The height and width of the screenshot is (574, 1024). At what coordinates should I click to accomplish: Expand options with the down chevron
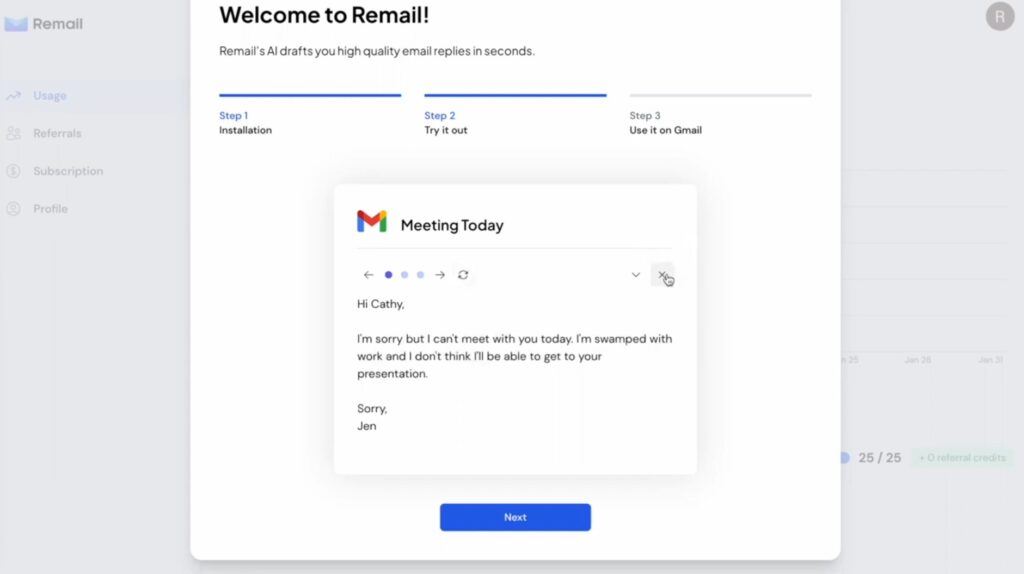pyautogui.click(x=635, y=275)
